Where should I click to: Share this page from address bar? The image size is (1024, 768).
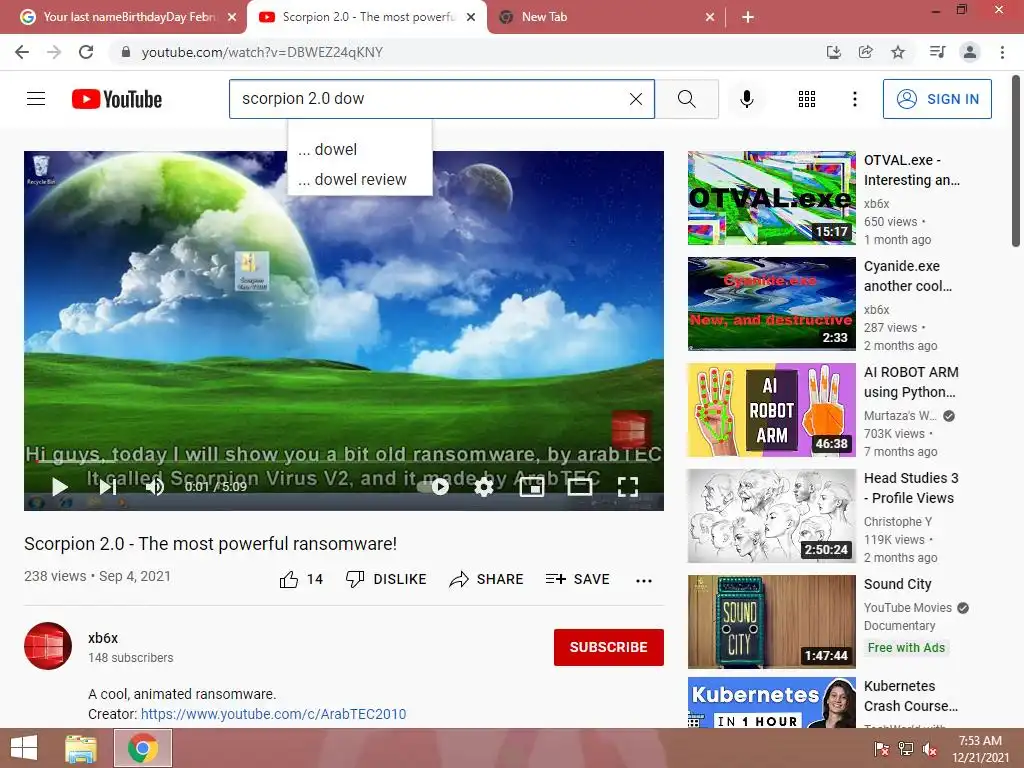[865, 52]
